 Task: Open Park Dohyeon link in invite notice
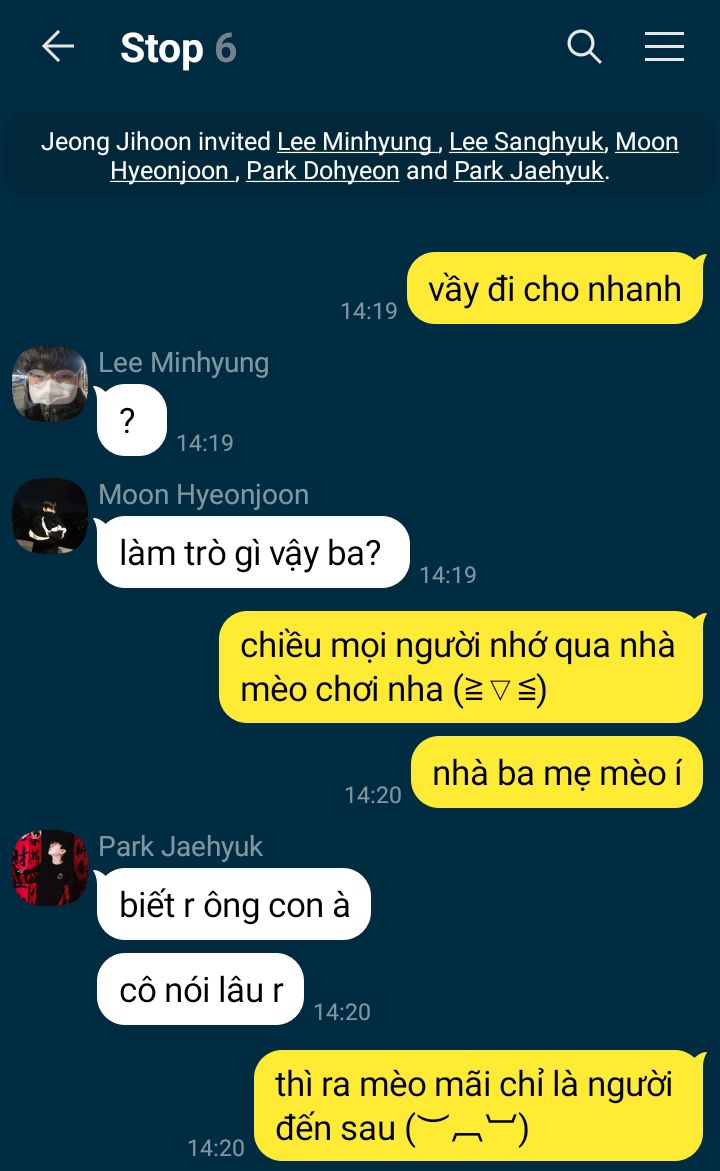click(x=323, y=170)
